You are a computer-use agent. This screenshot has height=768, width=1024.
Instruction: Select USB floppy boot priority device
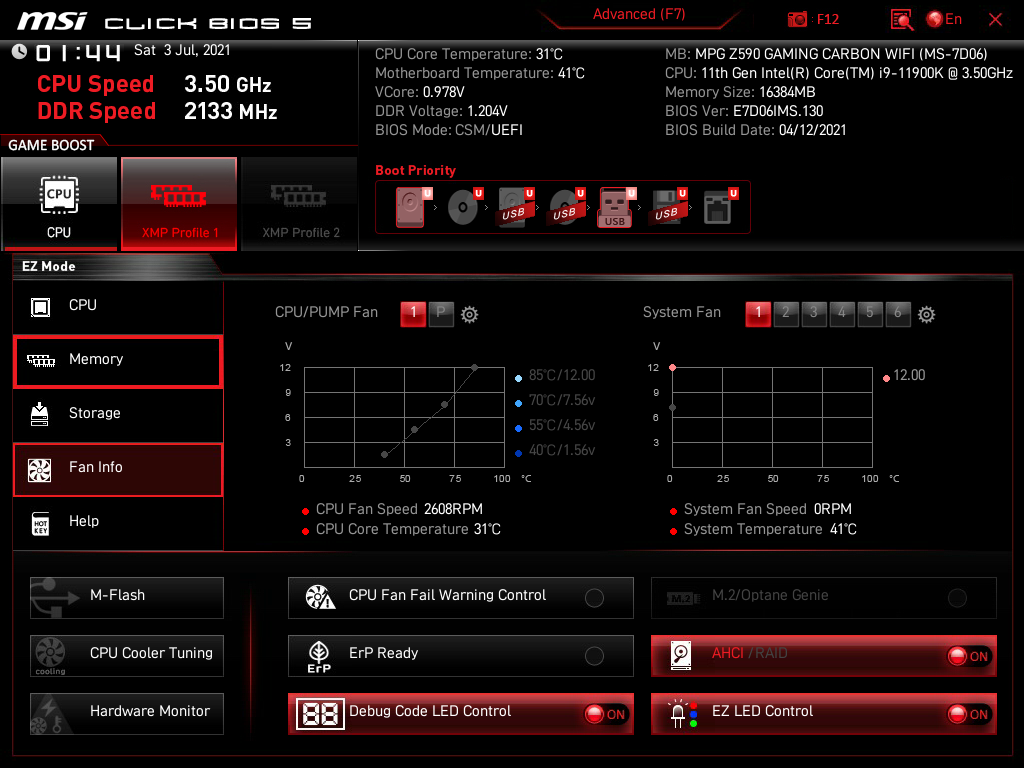pyautogui.click(x=667, y=207)
